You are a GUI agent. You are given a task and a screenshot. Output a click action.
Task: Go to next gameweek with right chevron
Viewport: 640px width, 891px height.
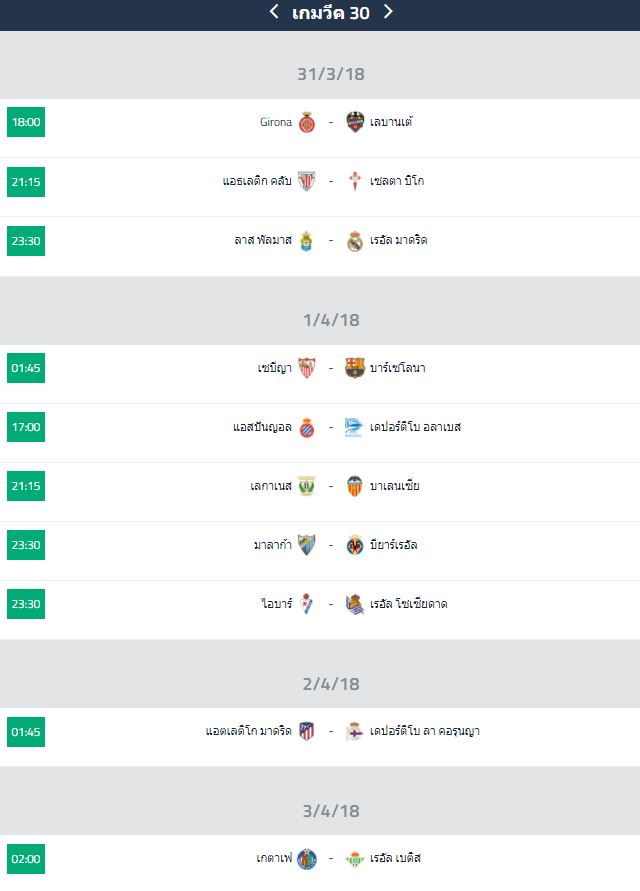coord(389,12)
